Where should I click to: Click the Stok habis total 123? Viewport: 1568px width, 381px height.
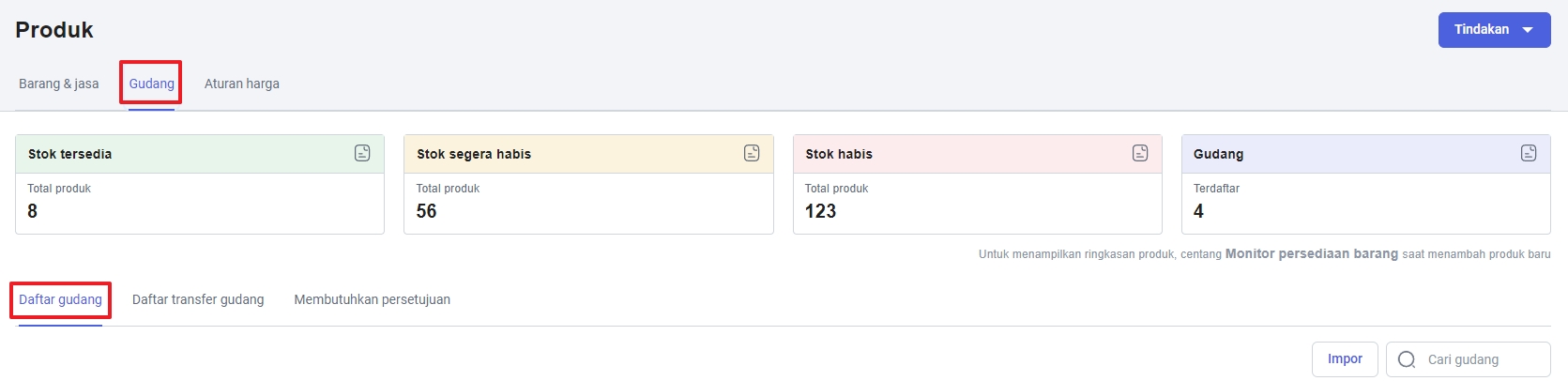820,211
